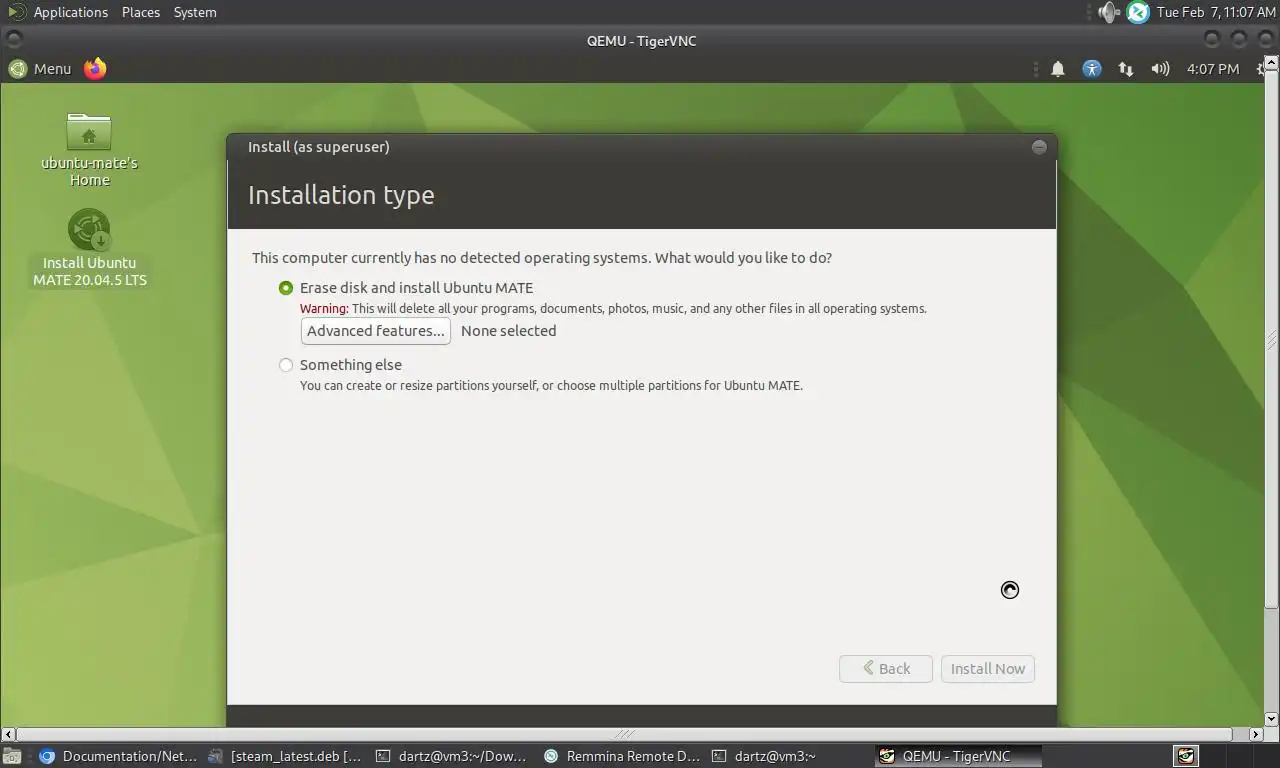This screenshot has width=1280, height=768.
Task: Click the TigerVNC window menu button at title bar left
Action: click(14, 40)
